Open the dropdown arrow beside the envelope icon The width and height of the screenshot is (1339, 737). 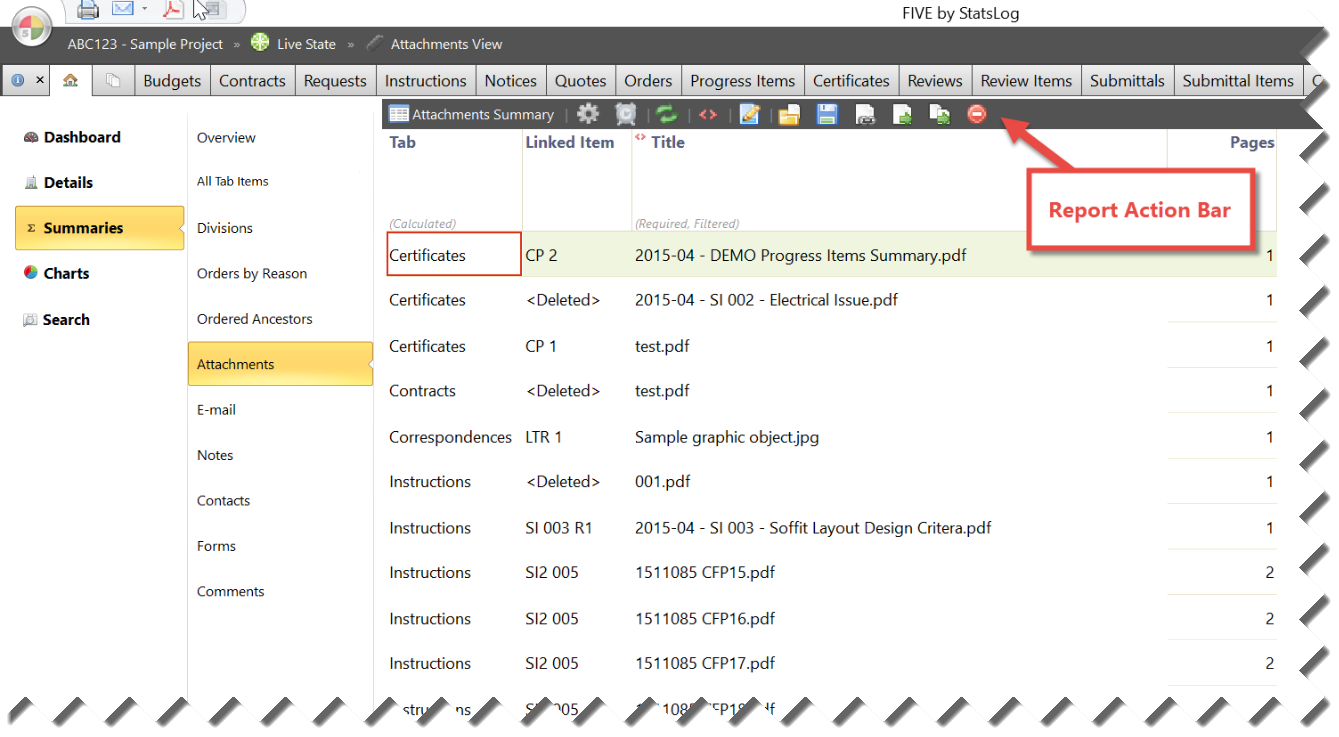click(x=145, y=9)
